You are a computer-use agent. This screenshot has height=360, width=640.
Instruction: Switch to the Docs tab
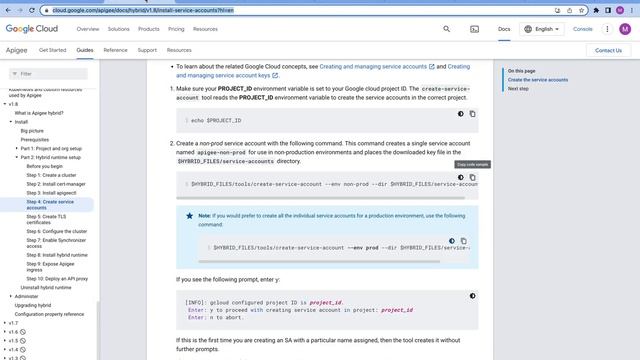coord(504,29)
